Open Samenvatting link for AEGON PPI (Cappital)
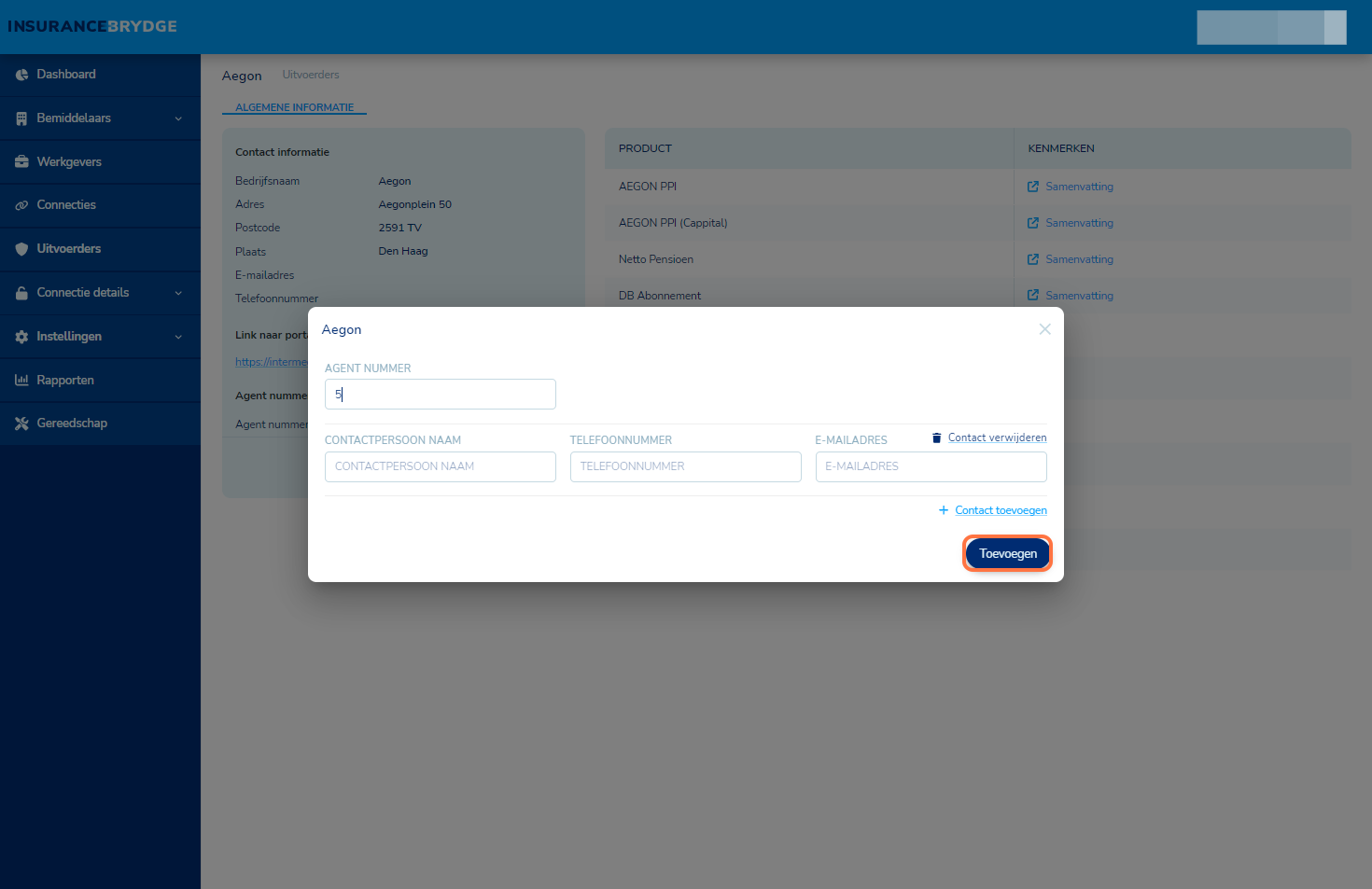1372x889 pixels. tap(1079, 223)
